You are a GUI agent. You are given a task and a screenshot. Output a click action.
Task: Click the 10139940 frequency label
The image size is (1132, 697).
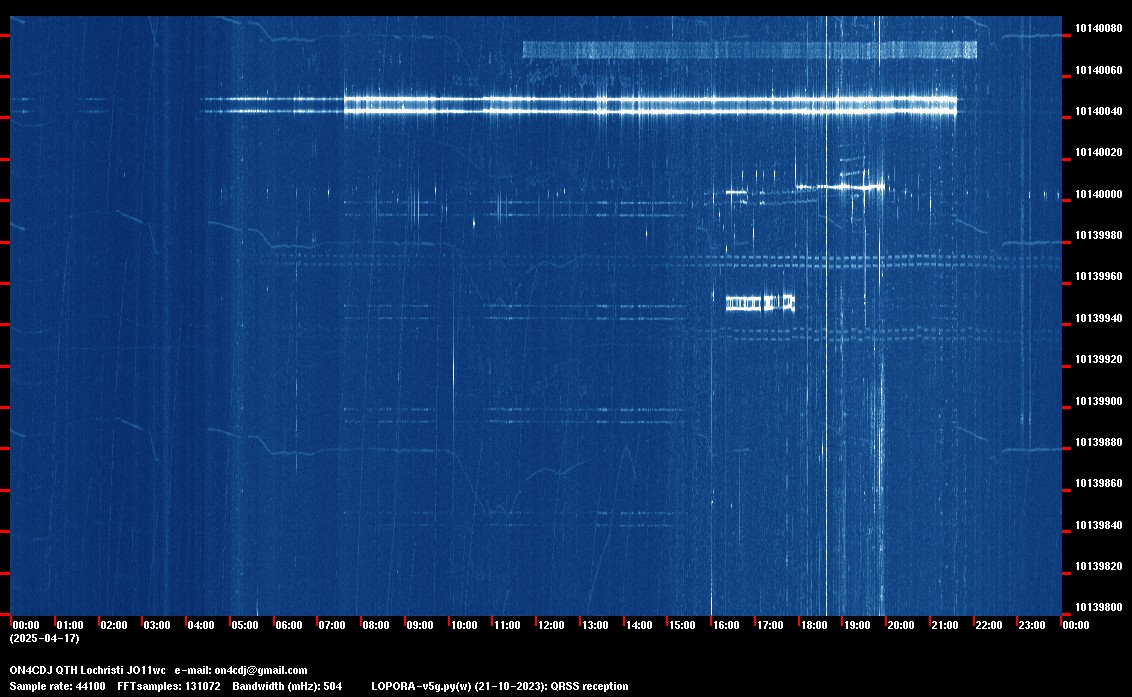(1099, 319)
